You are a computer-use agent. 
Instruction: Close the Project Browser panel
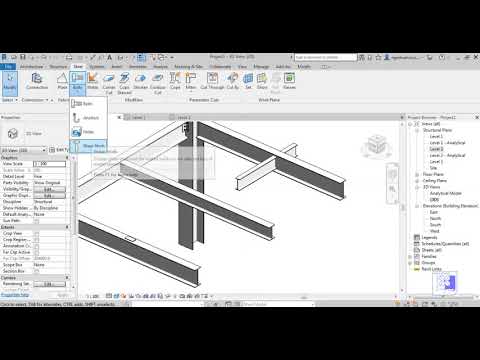(477, 117)
